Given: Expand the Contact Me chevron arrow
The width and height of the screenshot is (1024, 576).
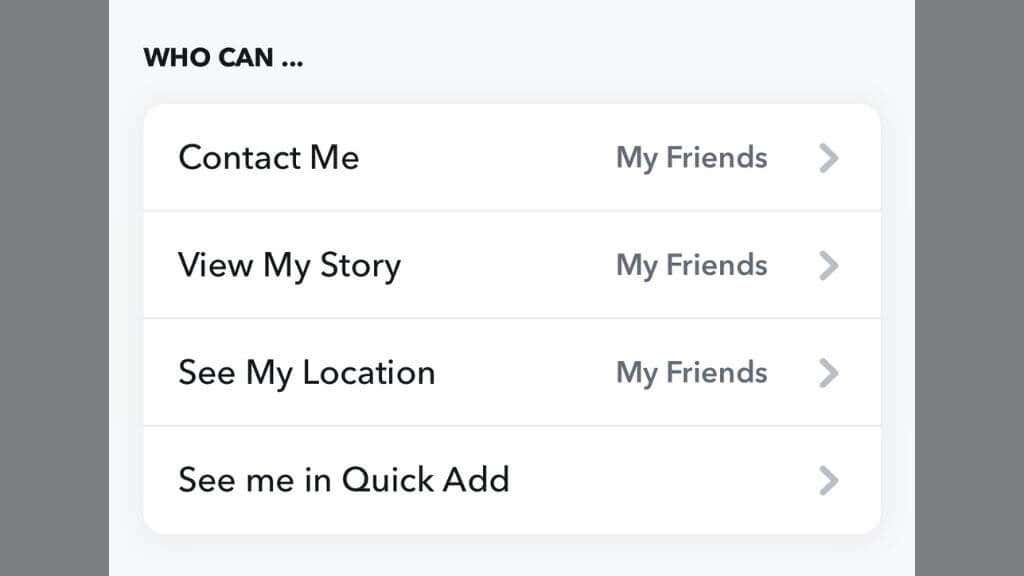Looking at the screenshot, I should [x=828, y=157].
